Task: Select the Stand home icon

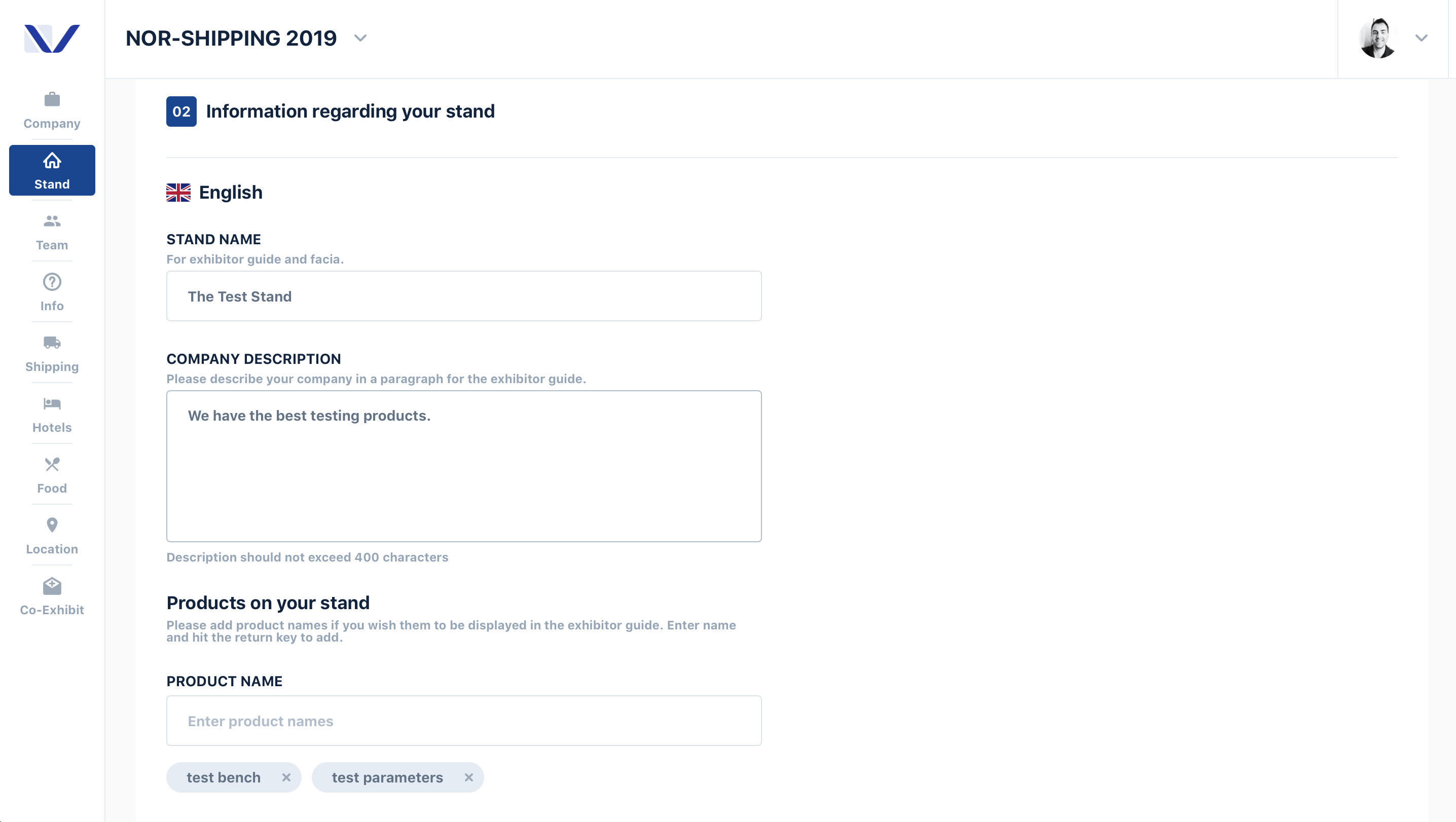Action: (x=52, y=161)
